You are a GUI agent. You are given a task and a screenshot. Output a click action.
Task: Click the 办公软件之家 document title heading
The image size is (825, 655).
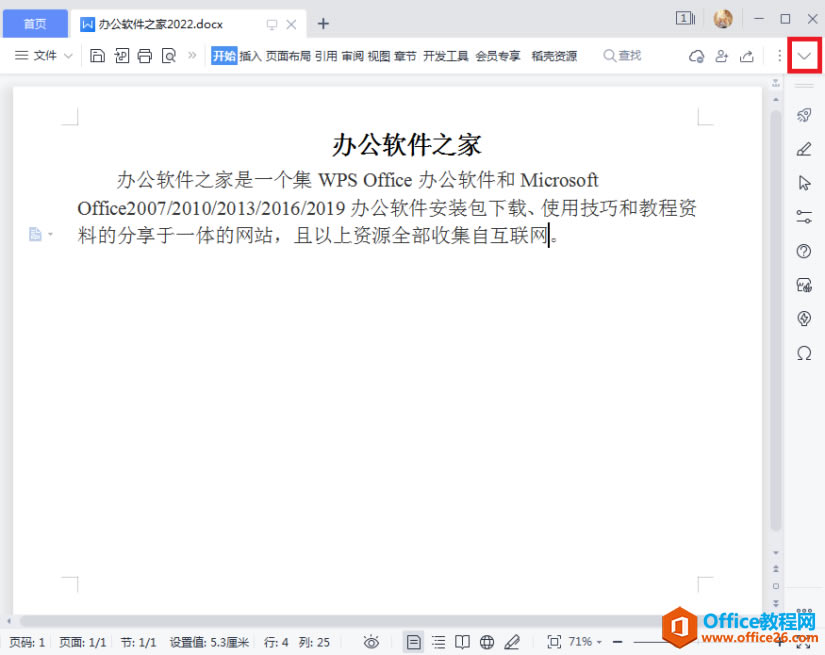407,145
